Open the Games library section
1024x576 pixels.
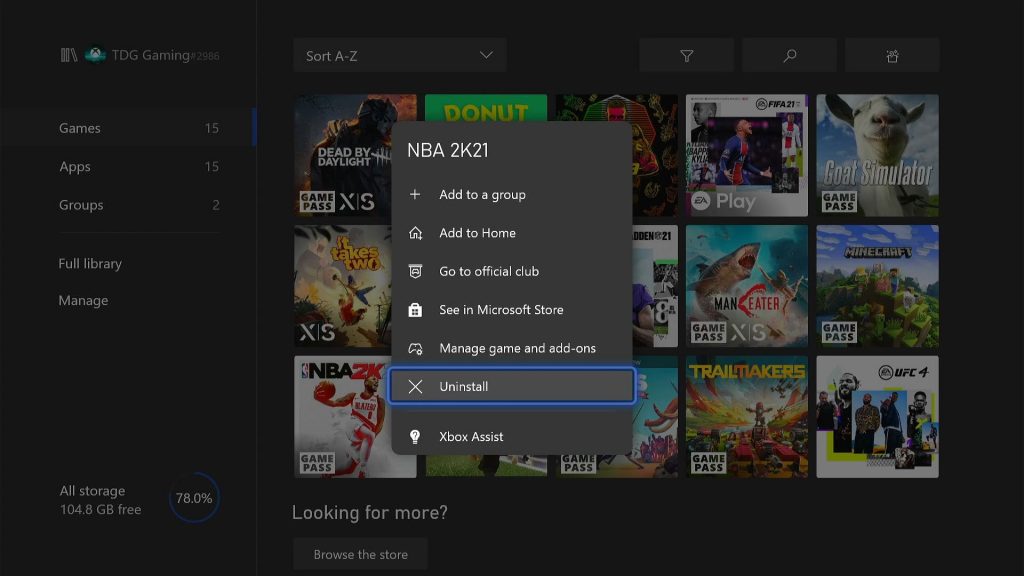pos(139,128)
